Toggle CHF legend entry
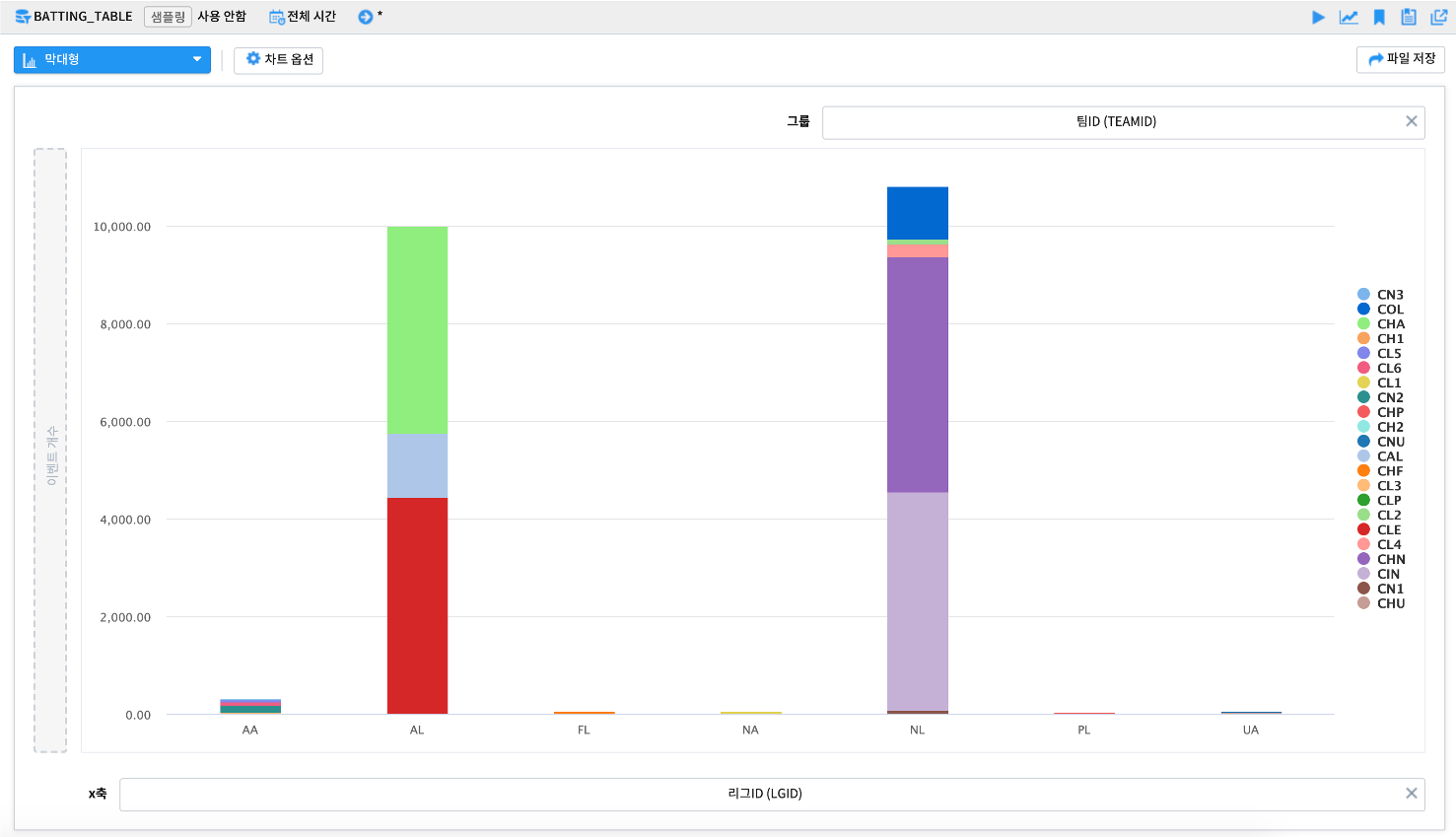Screen dimensions: 1456x837 click(1381, 471)
